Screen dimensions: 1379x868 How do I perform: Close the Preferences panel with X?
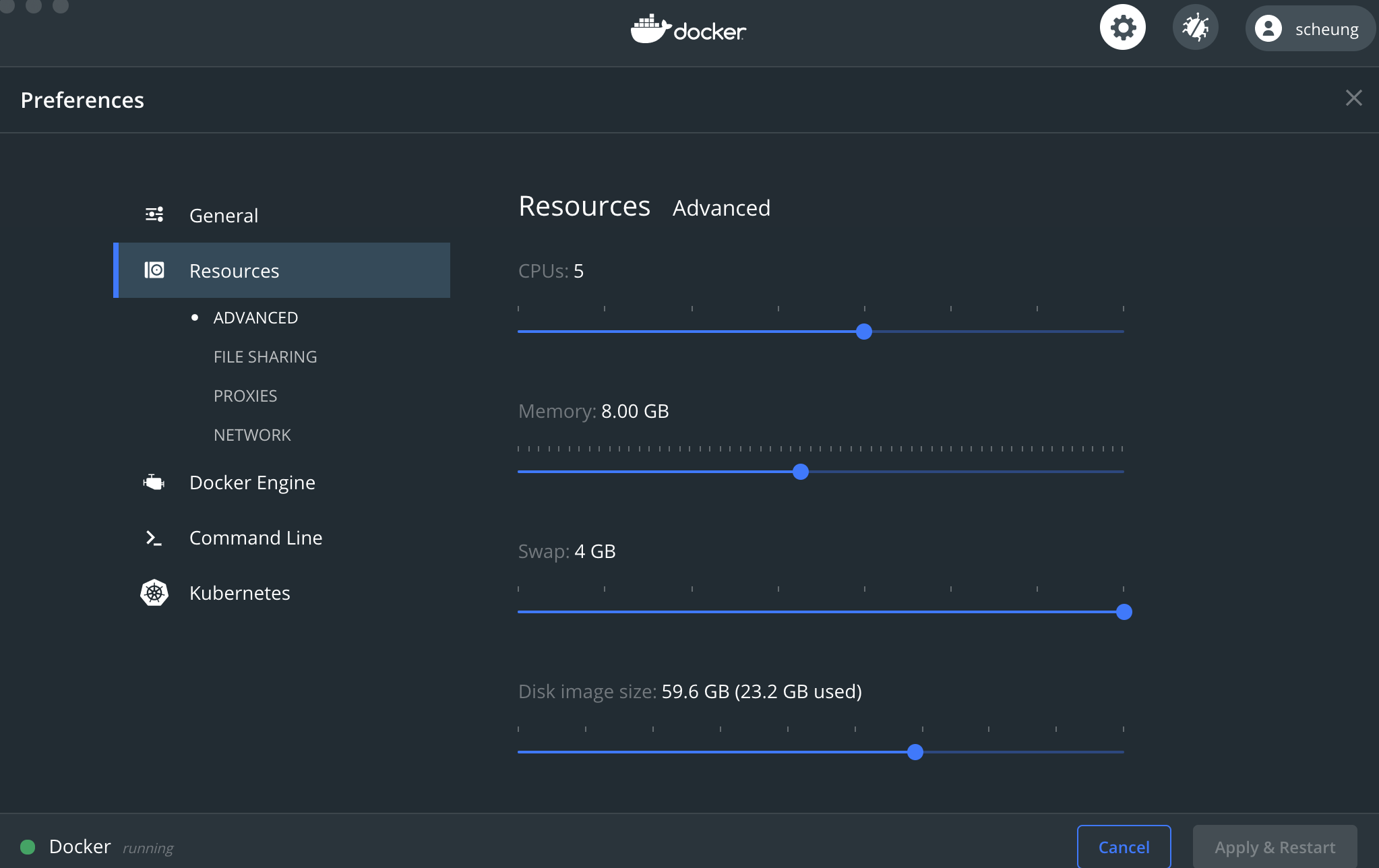click(1353, 98)
